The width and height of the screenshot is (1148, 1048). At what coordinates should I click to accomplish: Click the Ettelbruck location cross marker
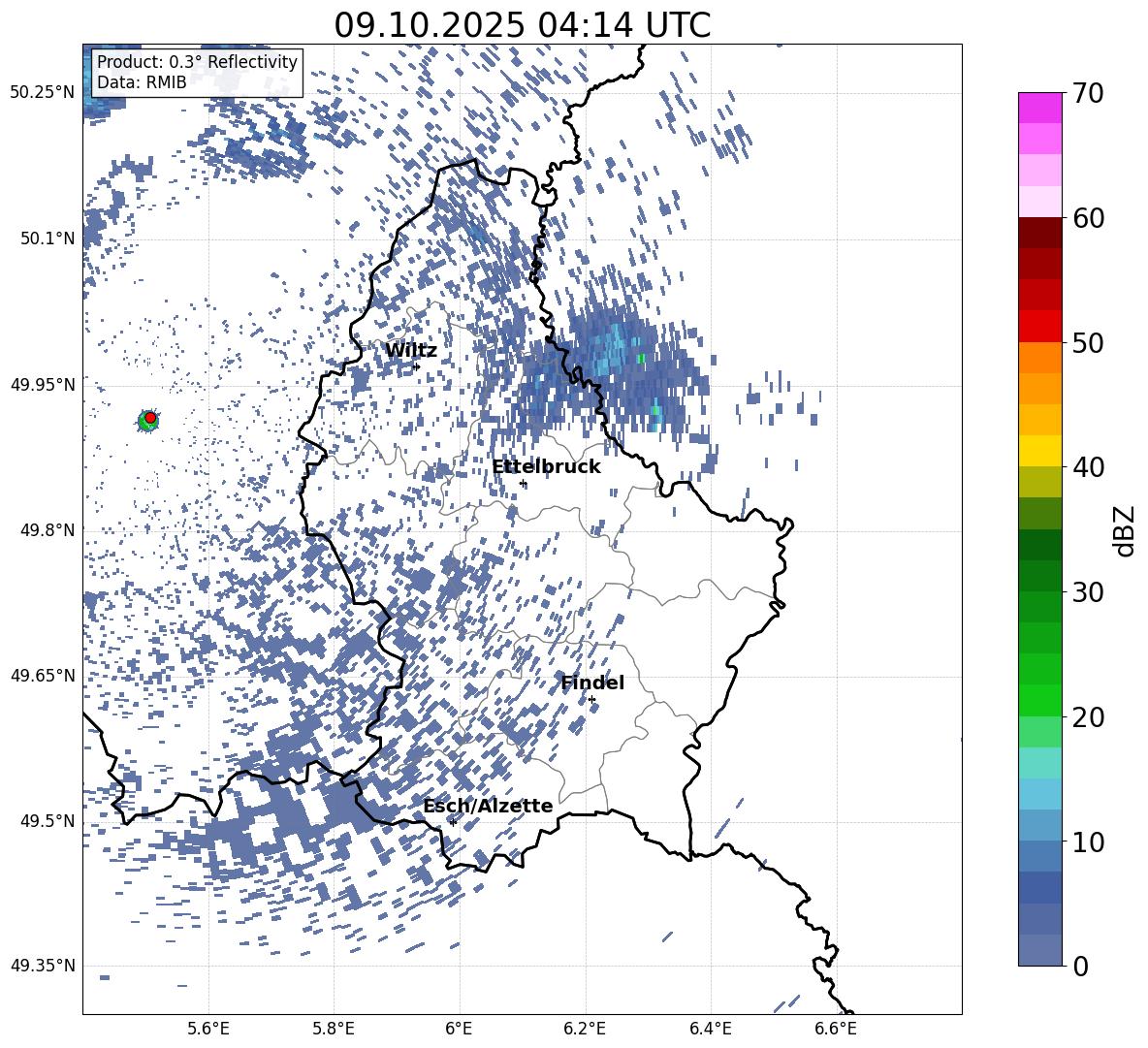523,483
